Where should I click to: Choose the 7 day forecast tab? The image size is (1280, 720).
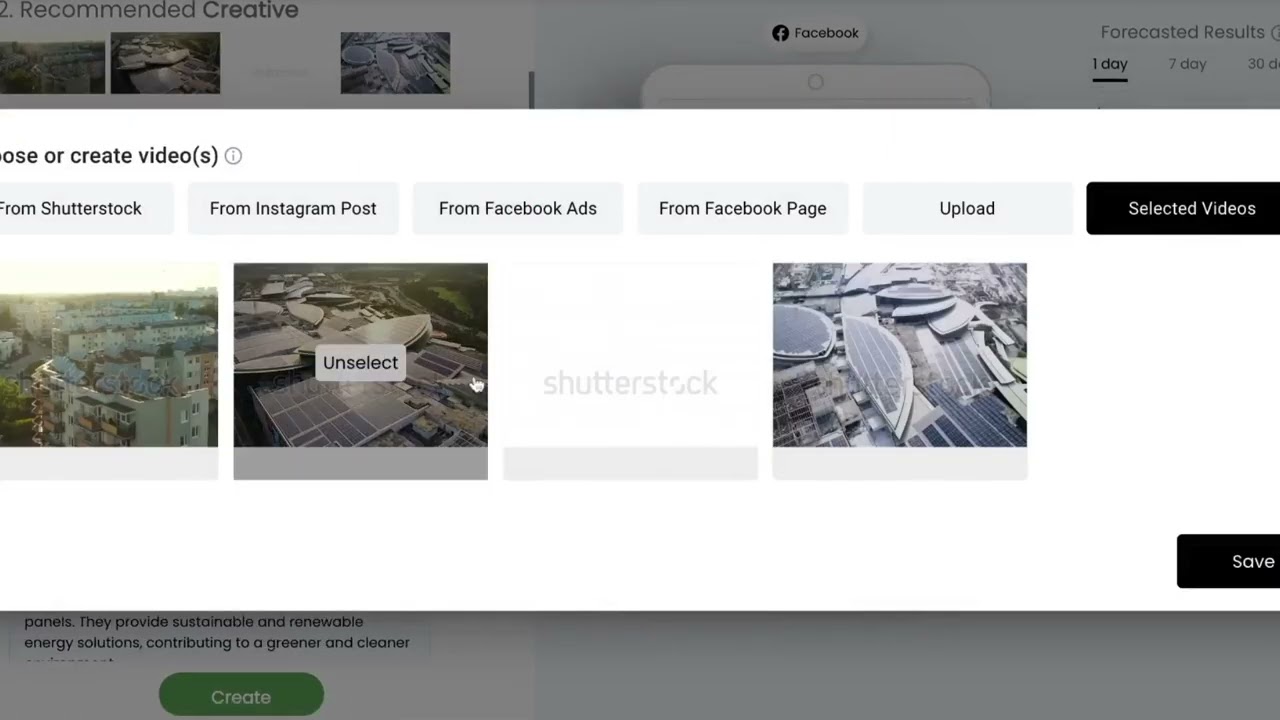[1188, 64]
